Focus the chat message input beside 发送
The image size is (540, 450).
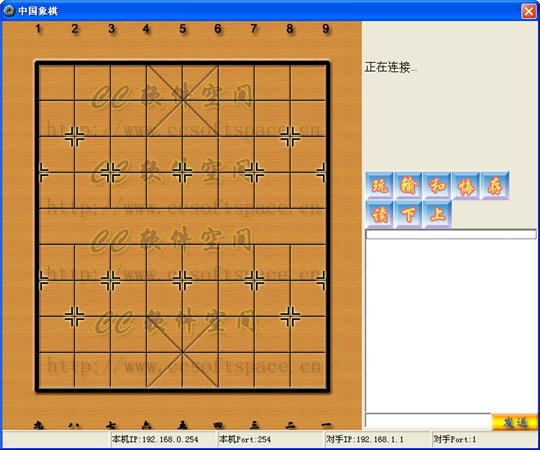pos(428,421)
